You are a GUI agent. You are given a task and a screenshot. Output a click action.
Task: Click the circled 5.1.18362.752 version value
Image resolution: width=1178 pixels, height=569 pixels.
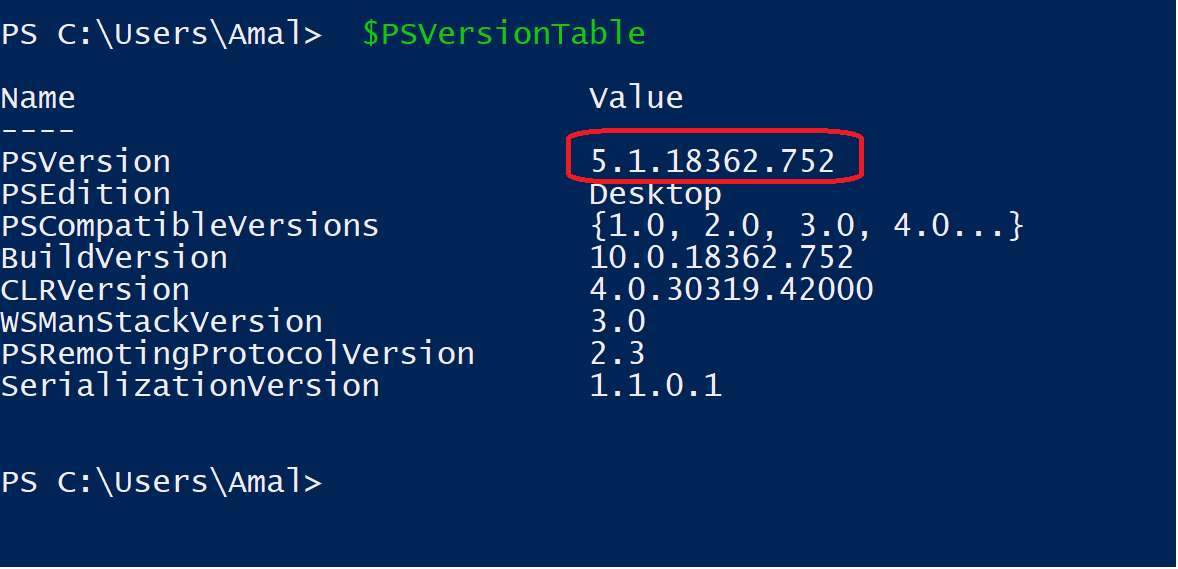[712, 162]
